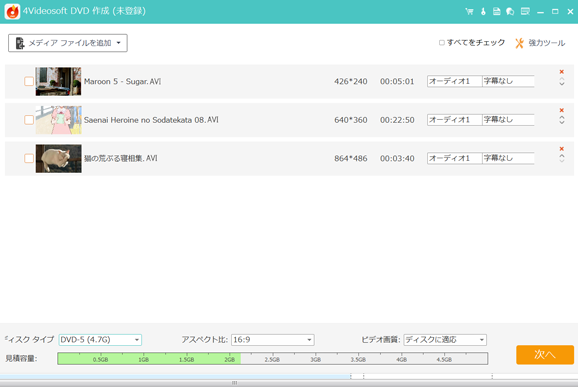Move Saenai Heroine no Sodatekata 08.AVI down
The height and width of the screenshot is (387, 578).
pos(562,122)
